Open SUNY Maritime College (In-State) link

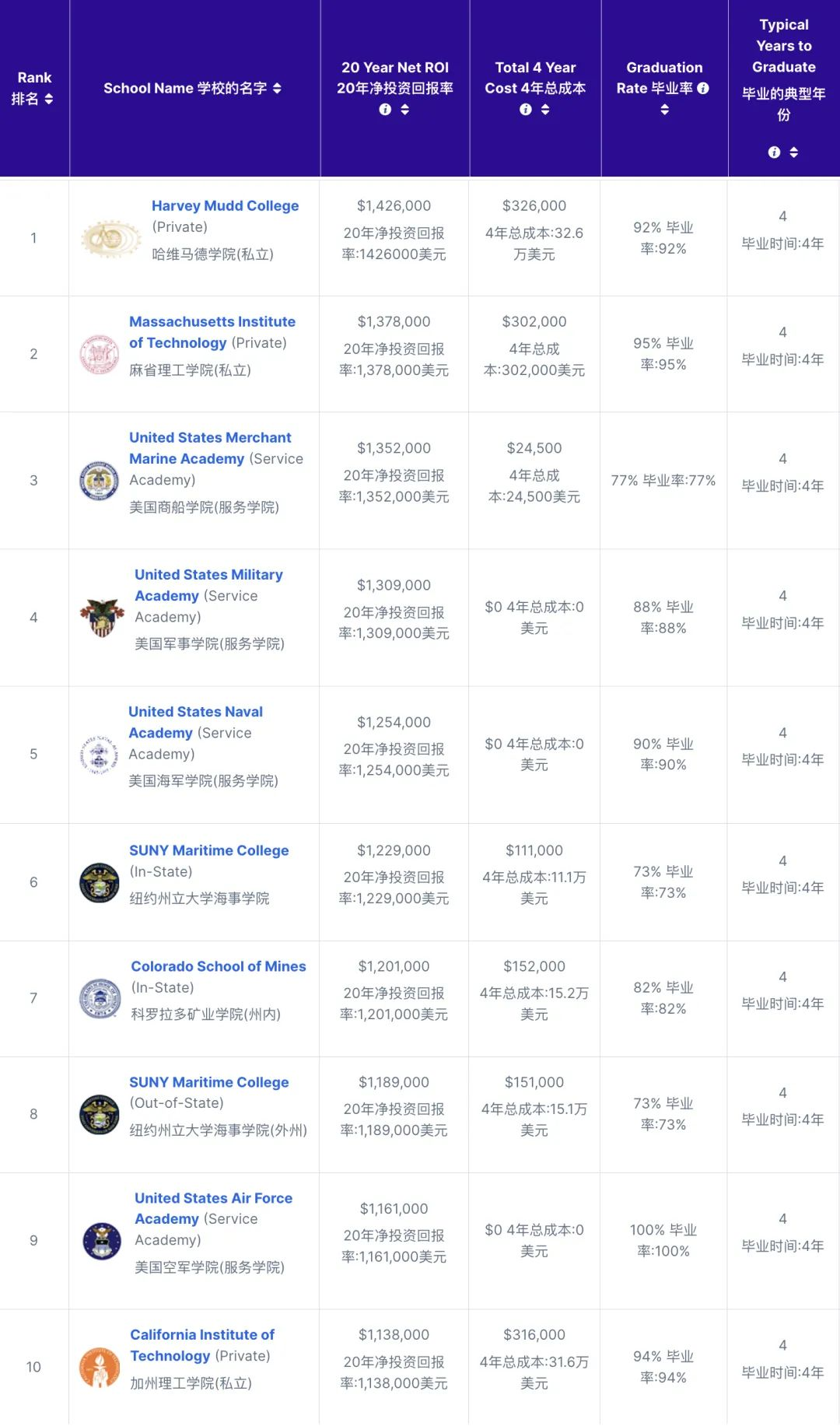(208, 850)
